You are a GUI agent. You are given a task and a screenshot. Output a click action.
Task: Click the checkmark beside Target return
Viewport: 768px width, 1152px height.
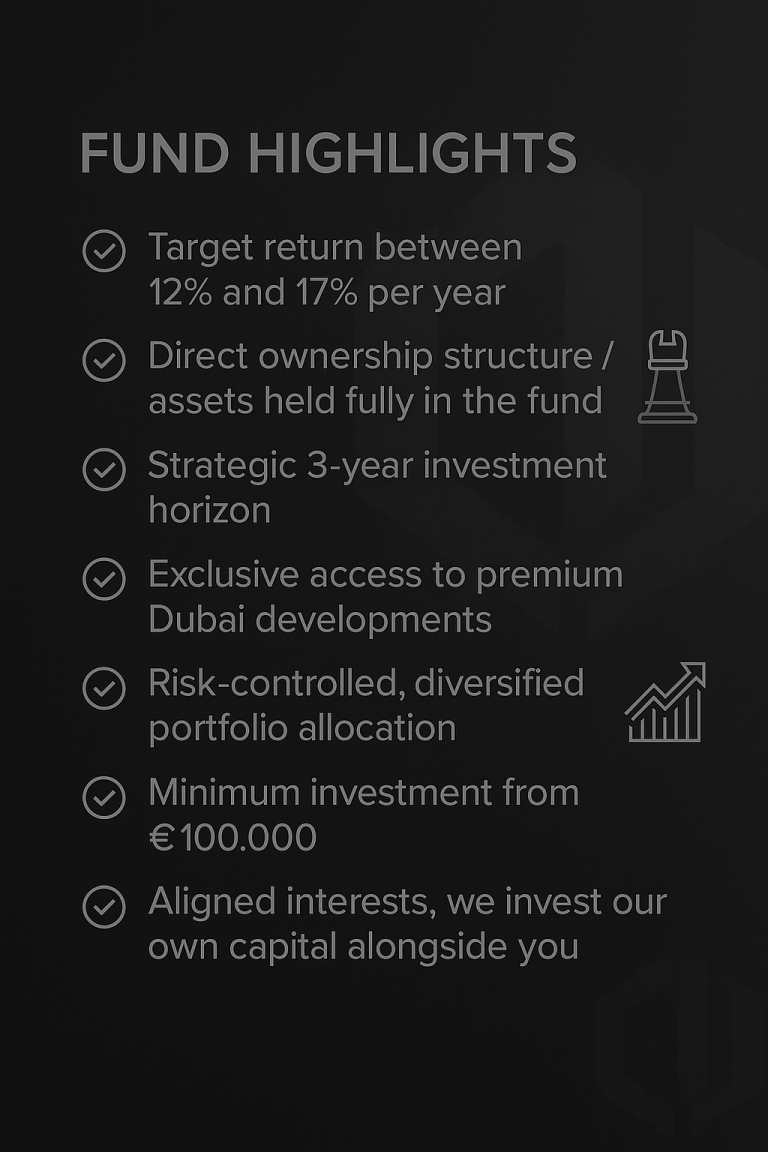pyautogui.click(x=104, y=251)
